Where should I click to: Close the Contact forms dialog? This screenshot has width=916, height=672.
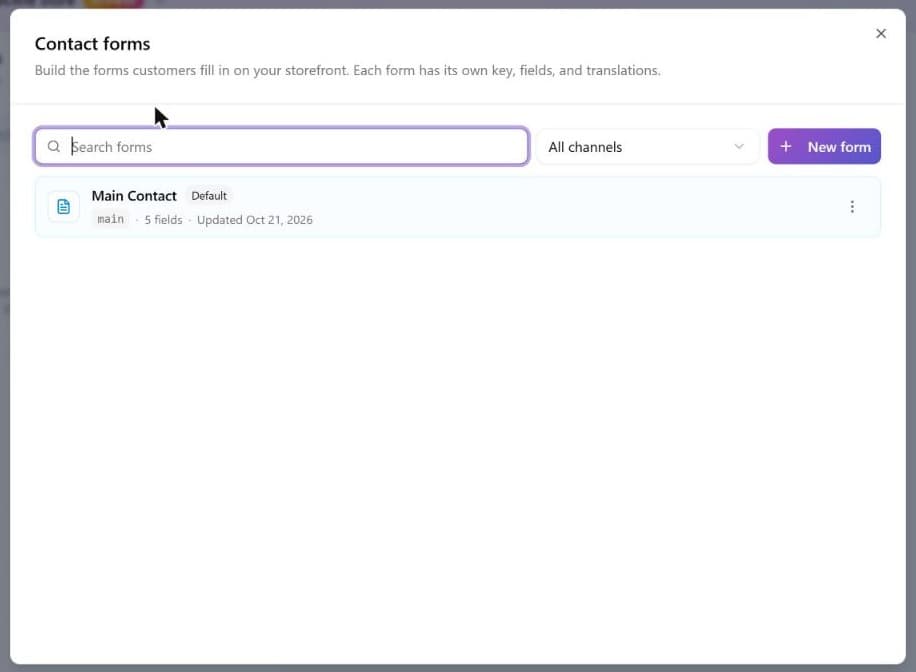880,34
